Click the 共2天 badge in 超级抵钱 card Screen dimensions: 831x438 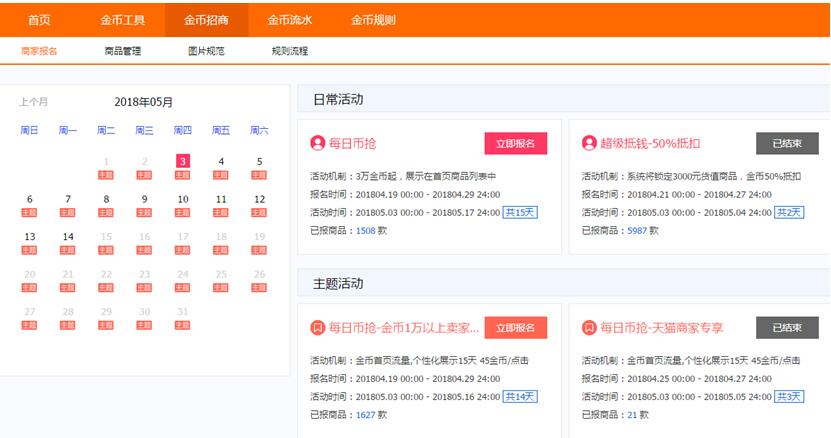point(788,211)
